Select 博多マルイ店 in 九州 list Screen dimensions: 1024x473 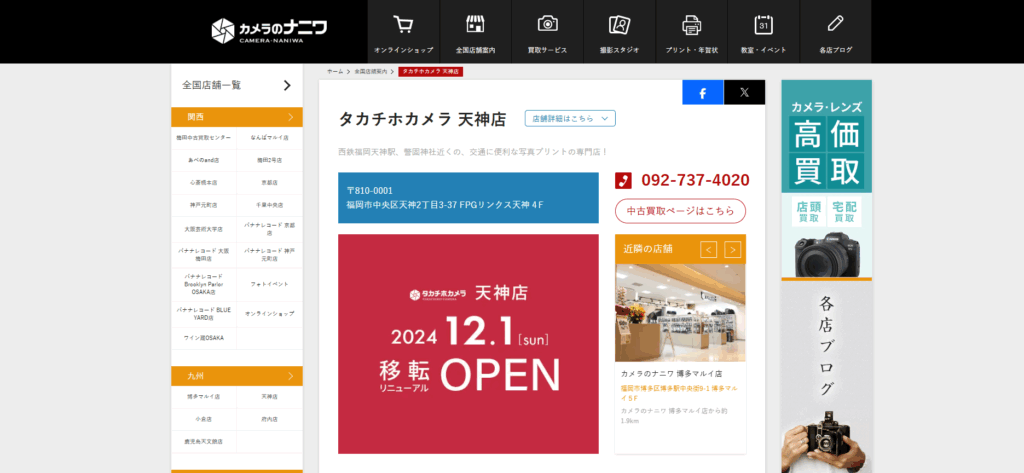pyautogui.click(x=204, y=397)
